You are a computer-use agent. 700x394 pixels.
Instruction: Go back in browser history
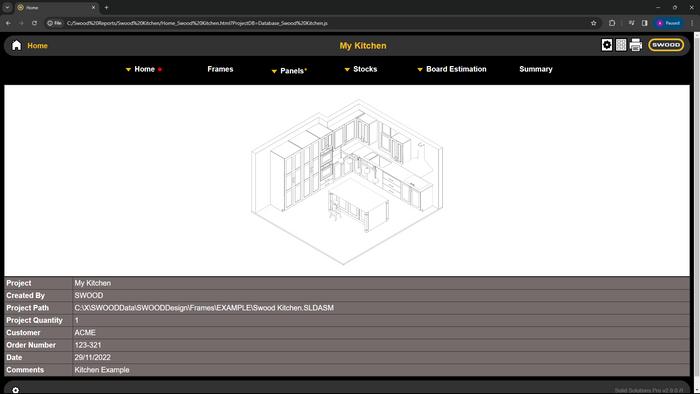(x=8, y=23)
